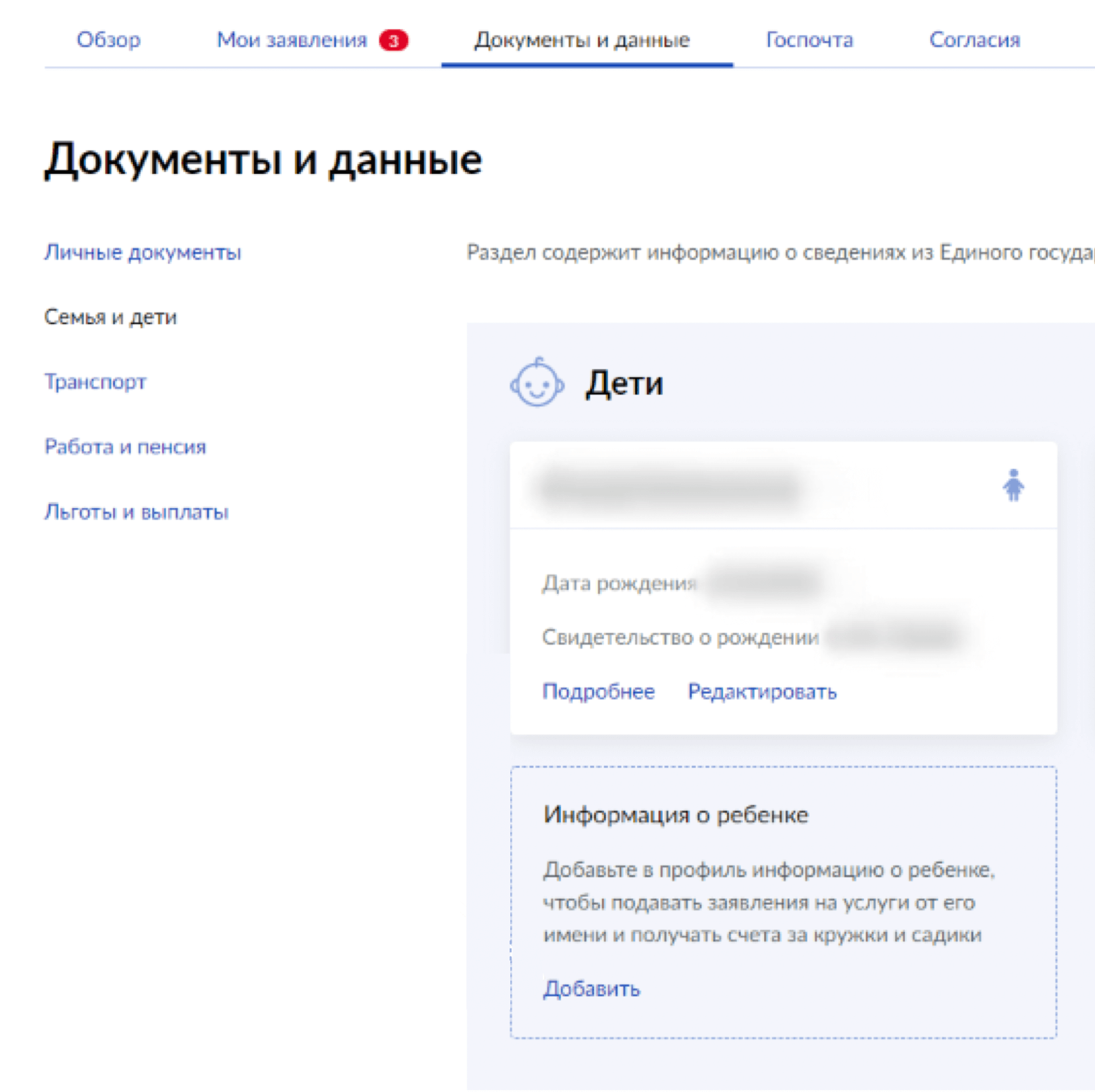Open Личные документы section

143,252
